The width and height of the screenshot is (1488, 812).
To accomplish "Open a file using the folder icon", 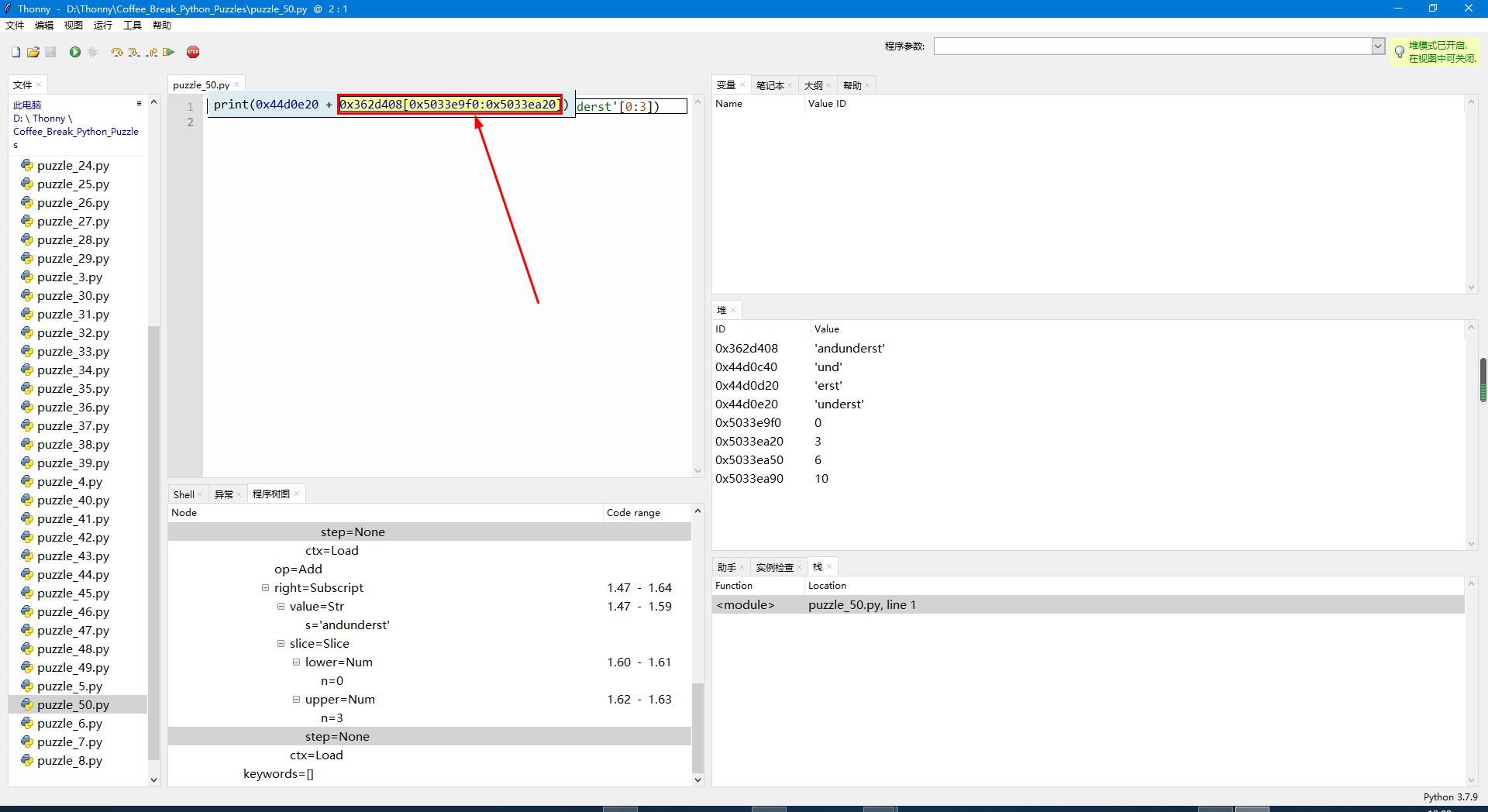I will [33, 52].
